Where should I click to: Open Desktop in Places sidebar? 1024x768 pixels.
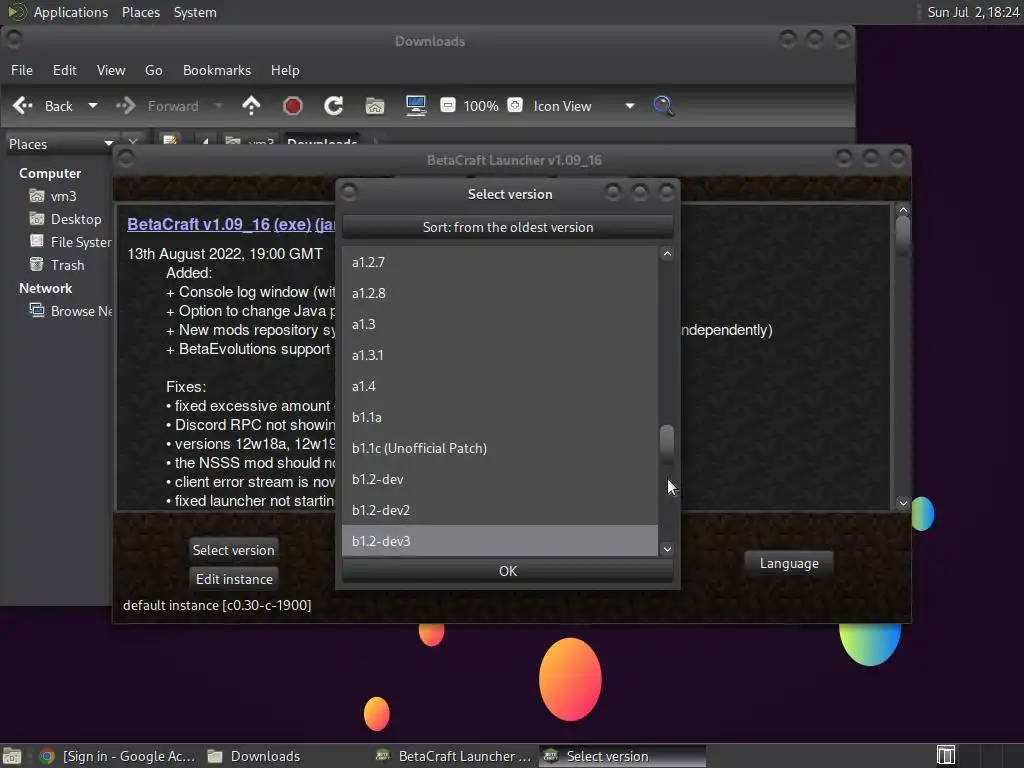65,219
